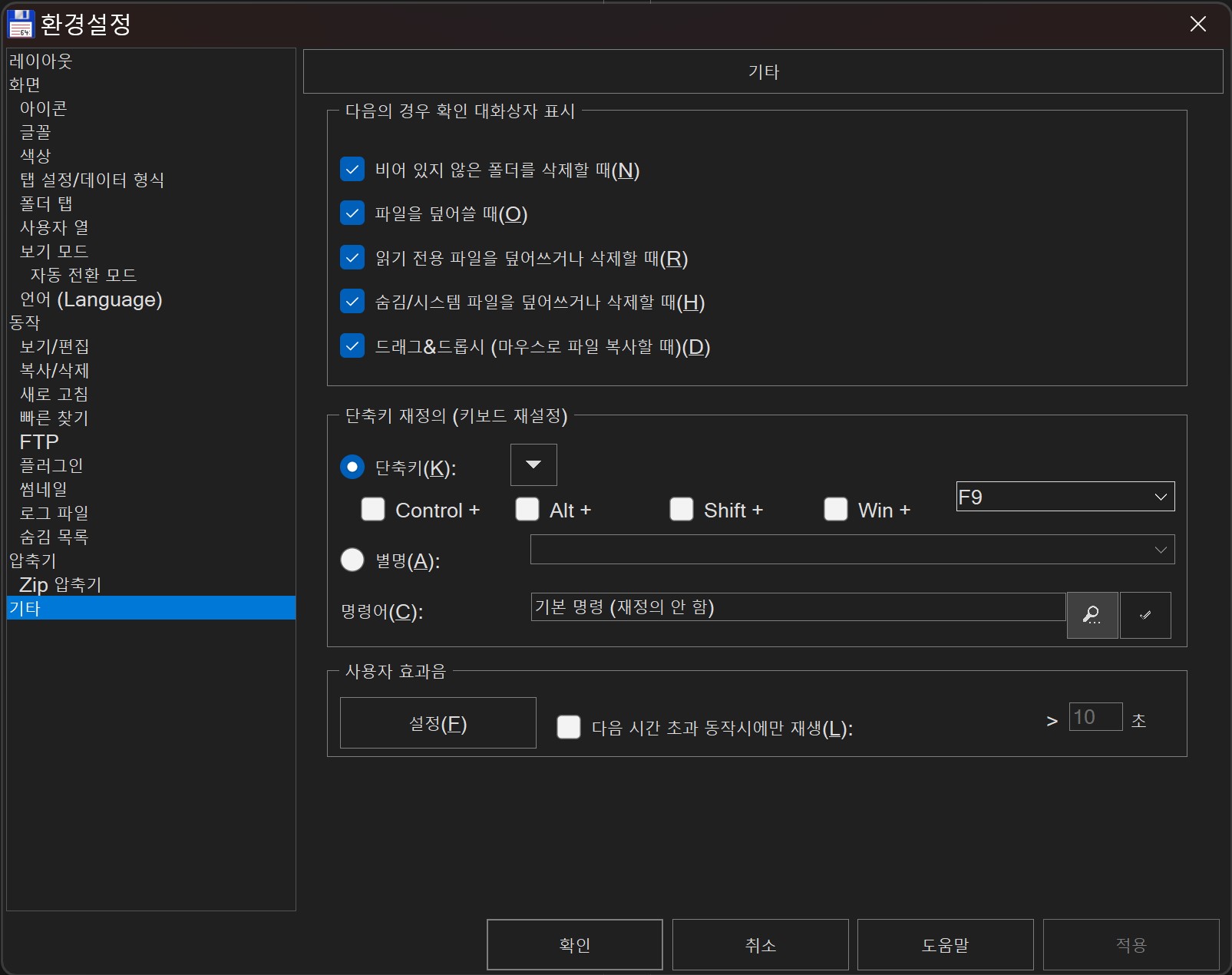Click the app icon in the 환경설정 title bar
Screen dimensions: 1232x975
point(21,23)
